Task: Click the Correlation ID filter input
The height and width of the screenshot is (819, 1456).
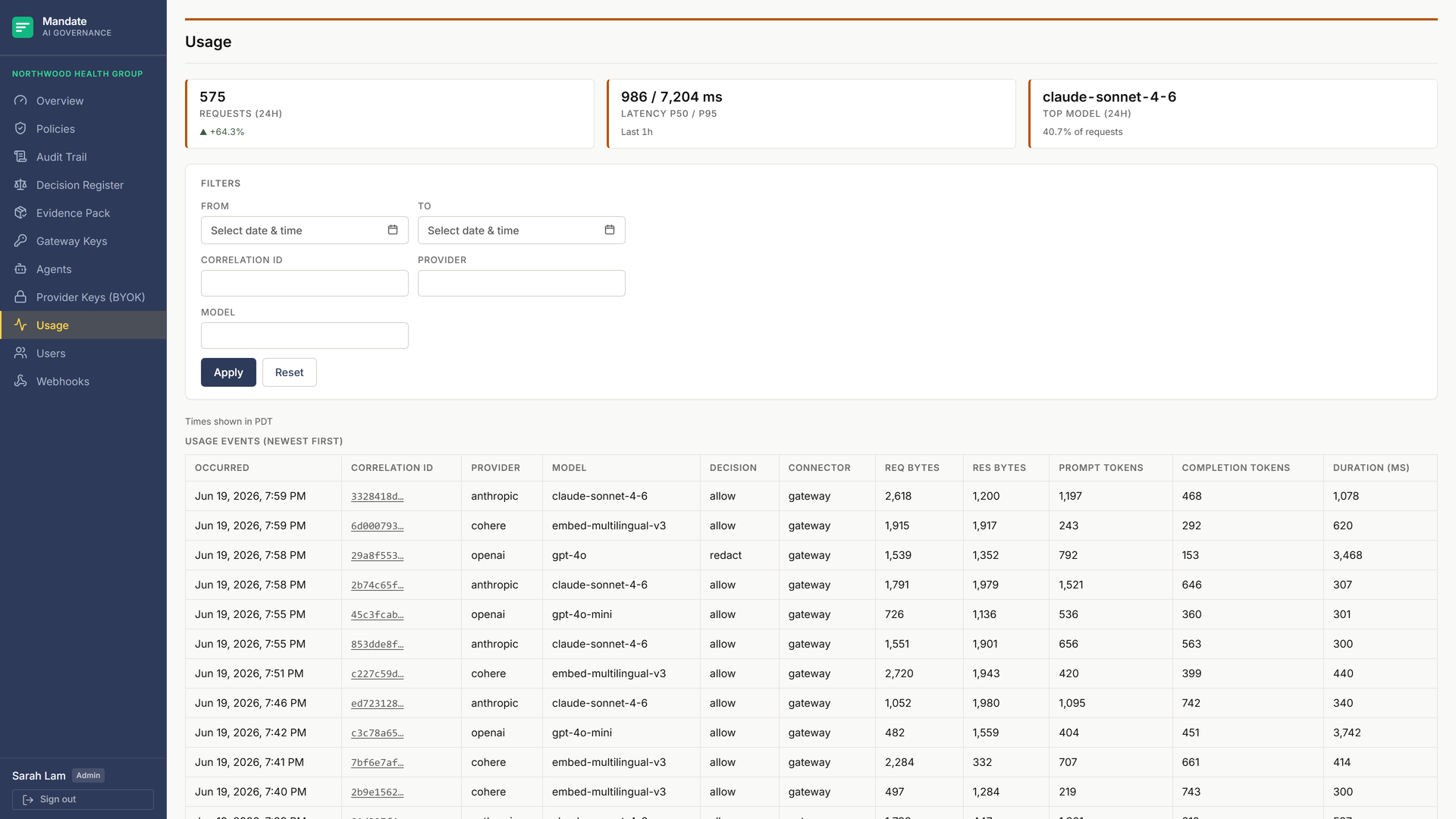Action: pyautogui.click(x=305, y=284)
